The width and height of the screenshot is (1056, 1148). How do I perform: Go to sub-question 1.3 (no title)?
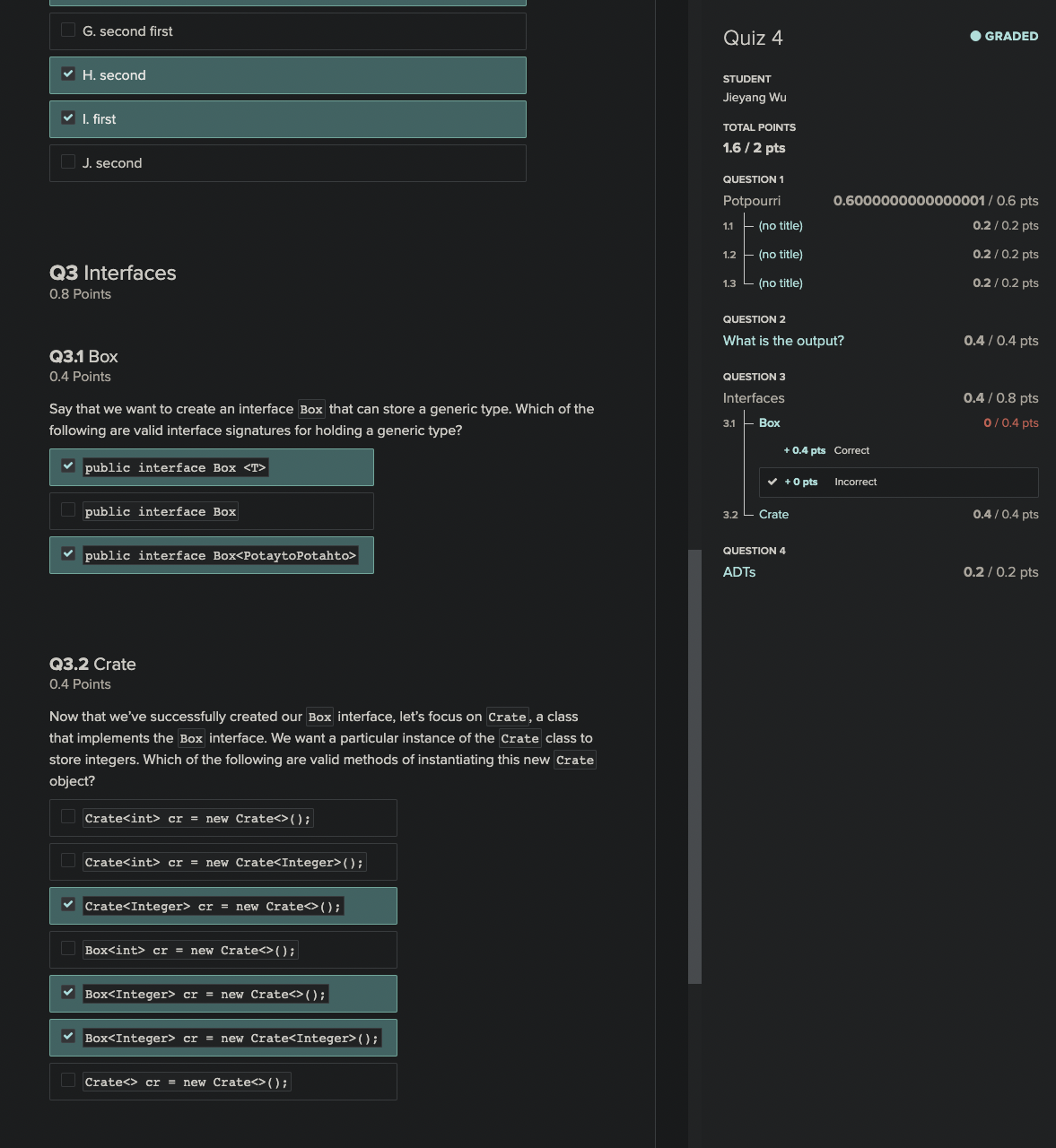781,283
